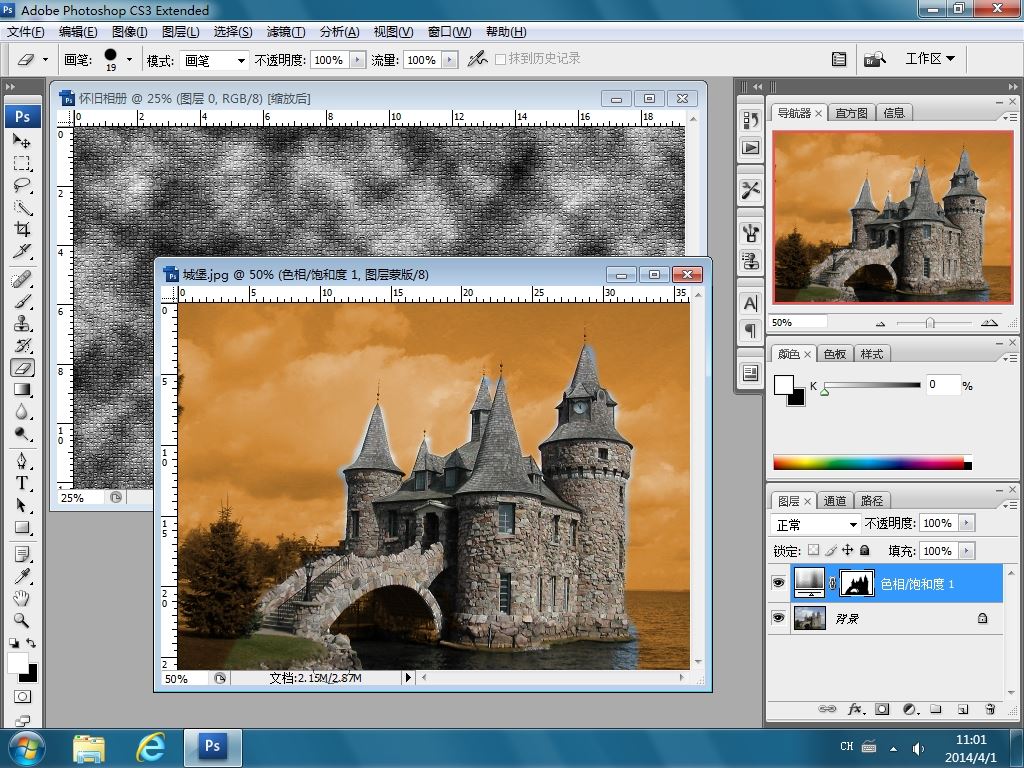Click the Navigator zoom percentage field
This screenshot has width=1024, height=768.
click(798, 323)
